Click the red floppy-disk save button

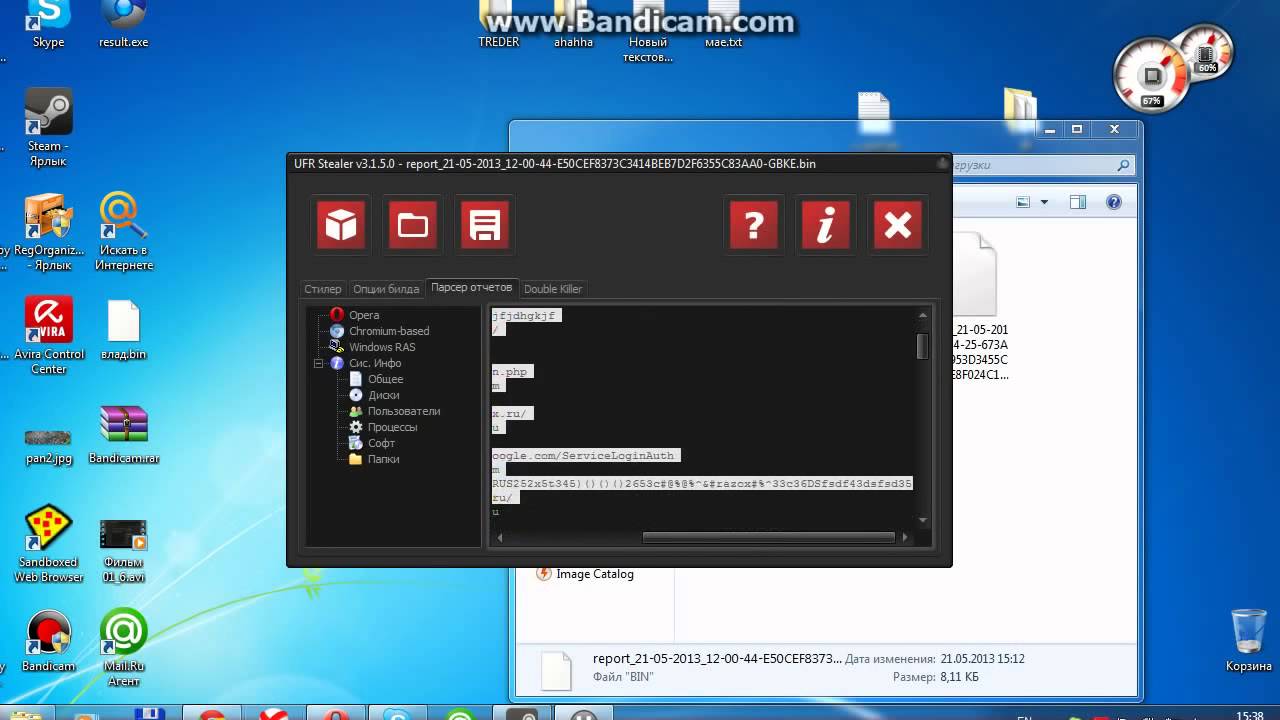point(485,224)
